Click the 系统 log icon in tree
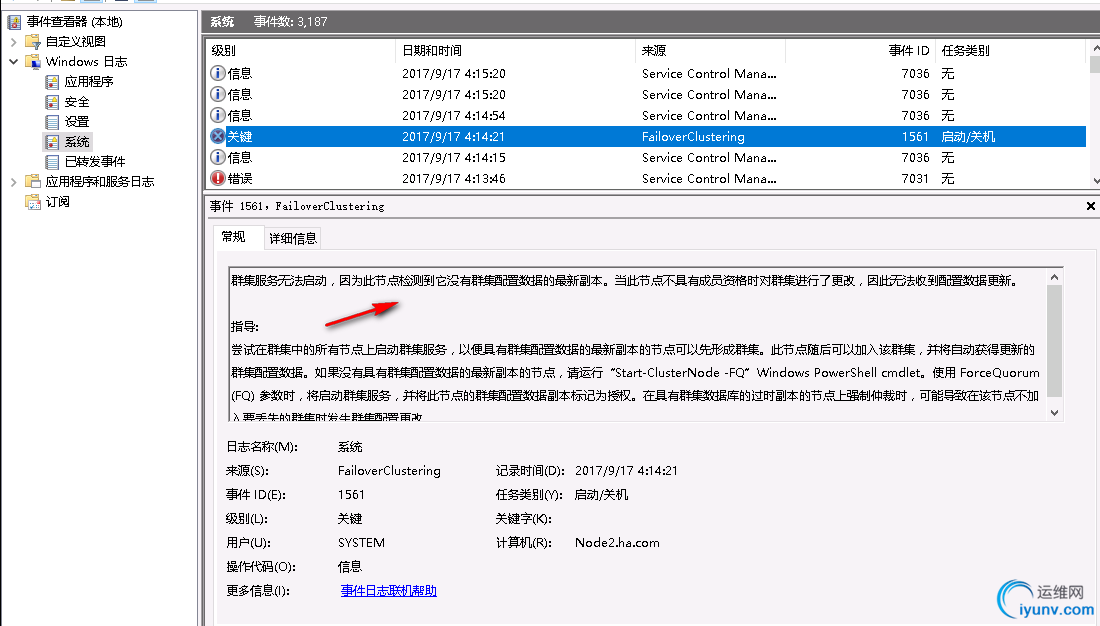The image size is (1100, 626). (52, 142)
